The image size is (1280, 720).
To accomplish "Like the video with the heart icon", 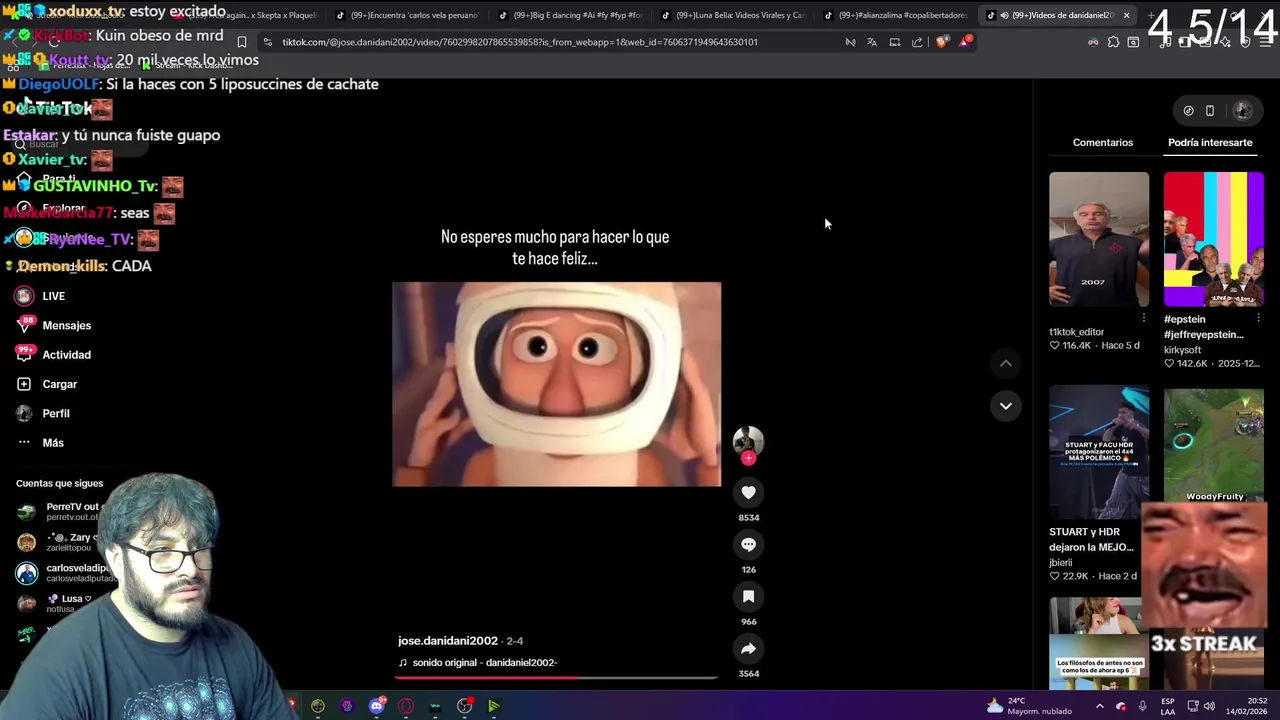I will (x=748, y=492).
